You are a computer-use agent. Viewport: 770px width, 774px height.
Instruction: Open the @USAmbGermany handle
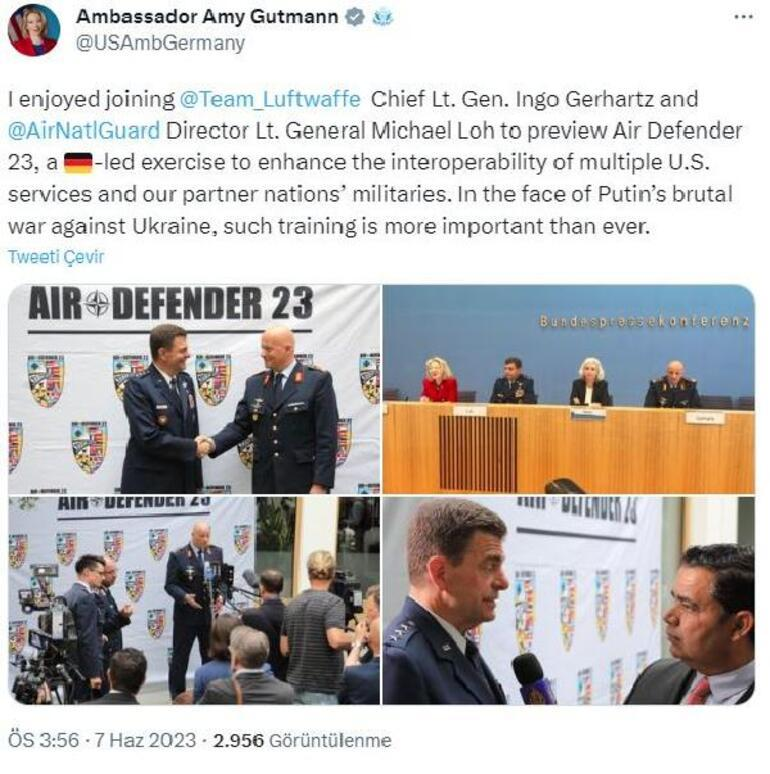pyautogui.click(x=160, y=43)
